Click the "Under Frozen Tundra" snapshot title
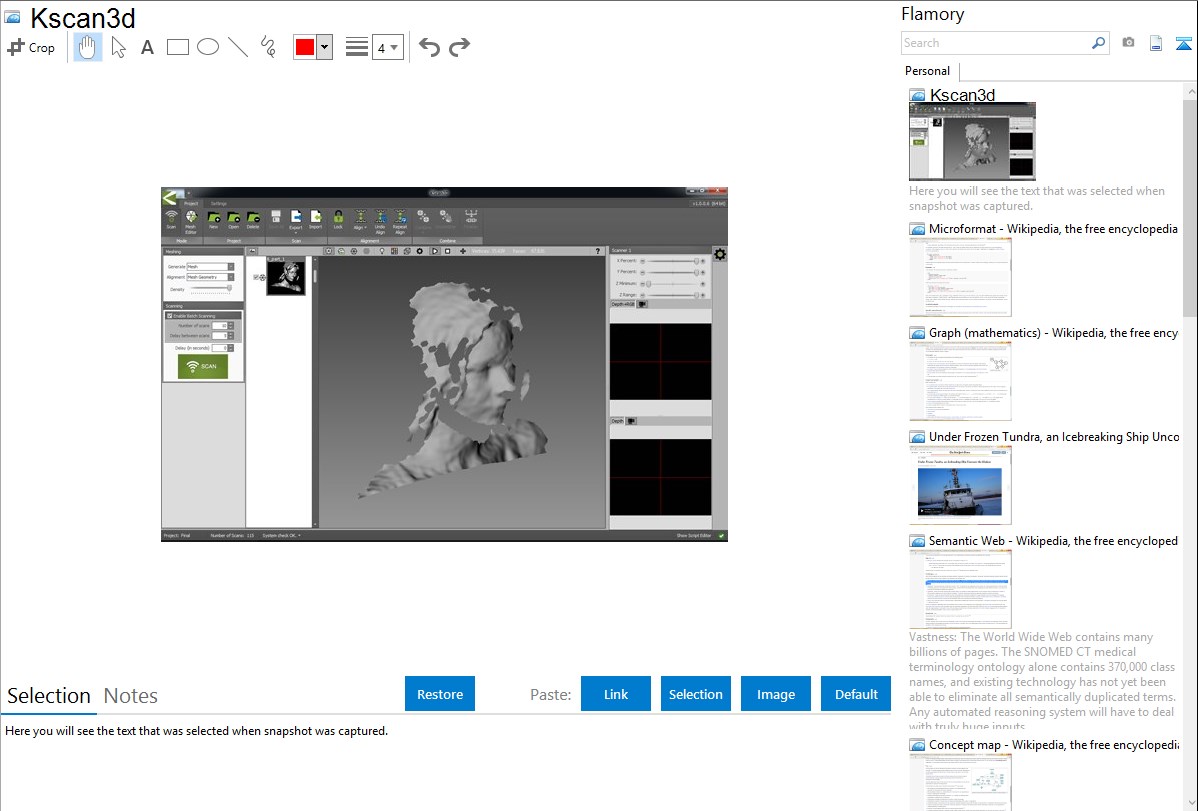The height and width of the screenshot is (811, 1198). [1054, 436]
